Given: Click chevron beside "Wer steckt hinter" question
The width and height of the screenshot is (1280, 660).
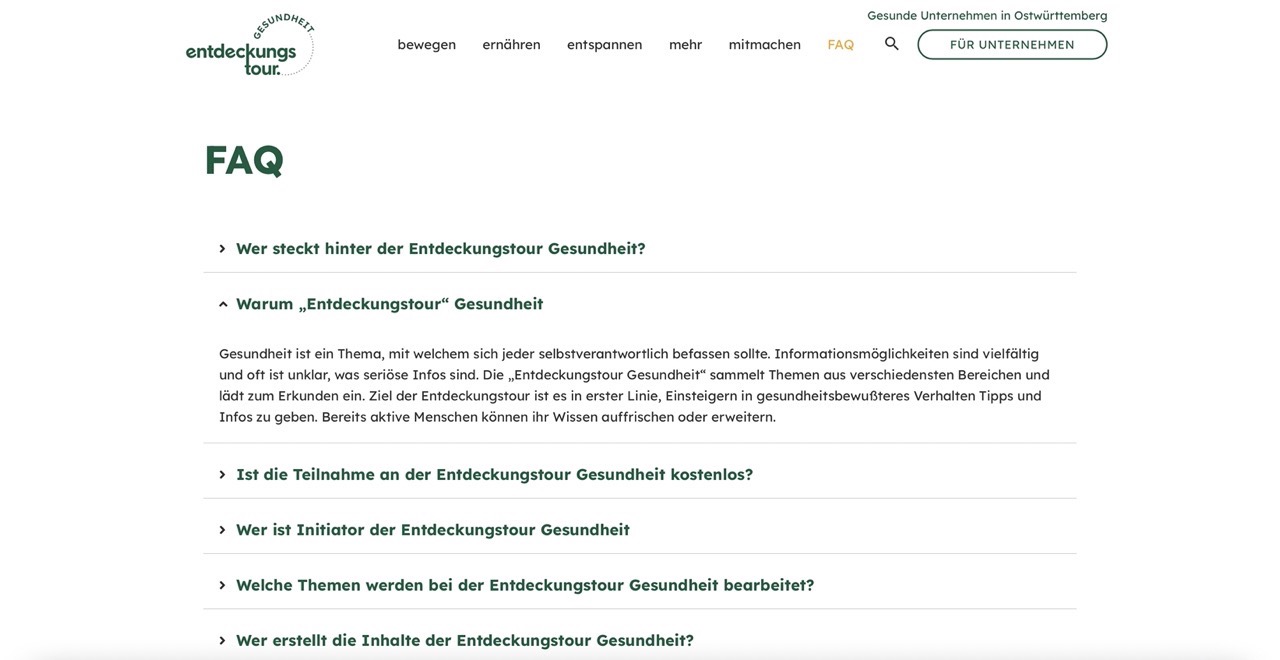Looking at the screenshot, I should pos(222,249).
